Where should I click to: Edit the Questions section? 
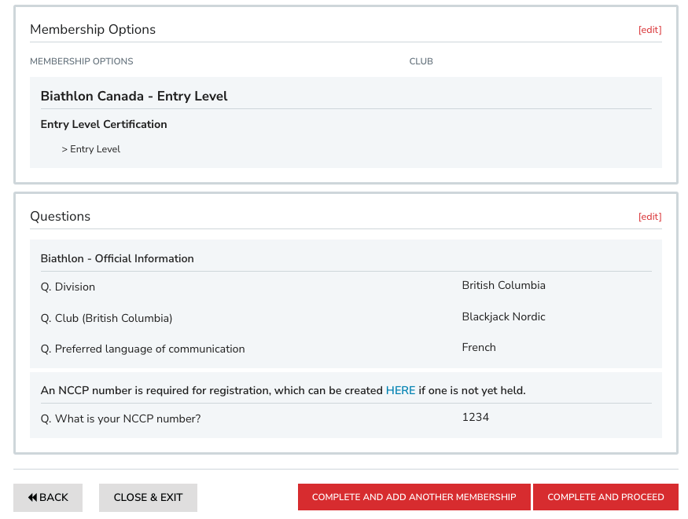coord(649,217)
